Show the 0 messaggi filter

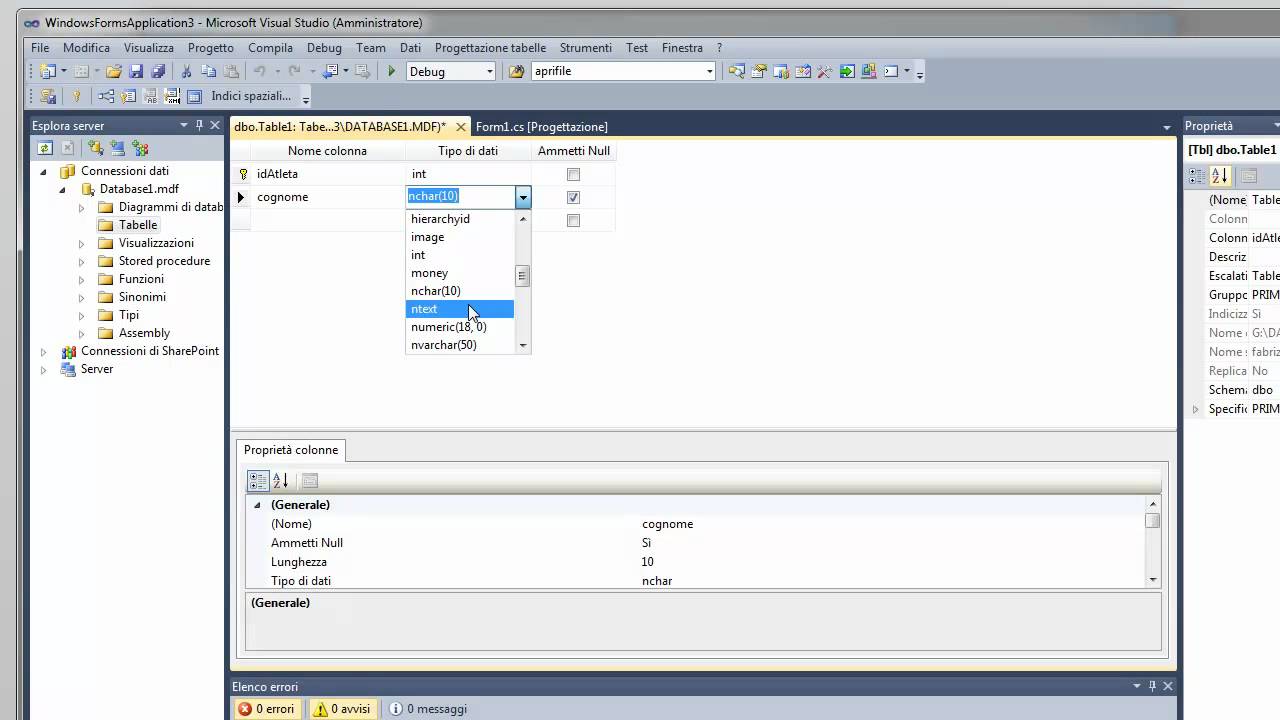pyautogui.click(x=428, y=709)
